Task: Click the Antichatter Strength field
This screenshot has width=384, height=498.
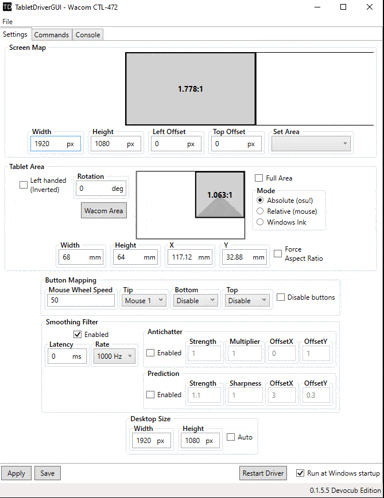Action: coord(204,353)
